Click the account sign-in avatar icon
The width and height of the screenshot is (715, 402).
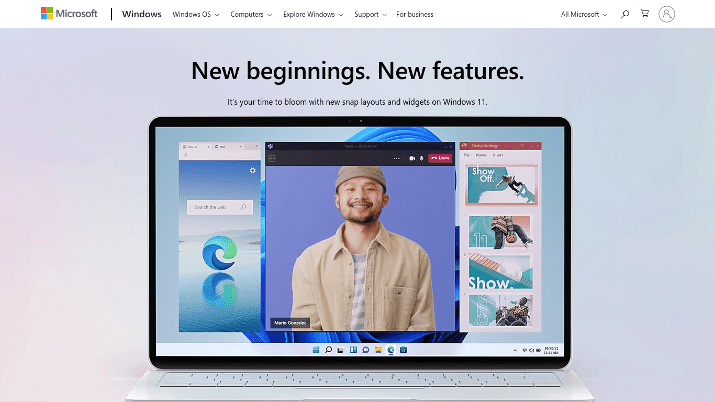click(666, 14)
